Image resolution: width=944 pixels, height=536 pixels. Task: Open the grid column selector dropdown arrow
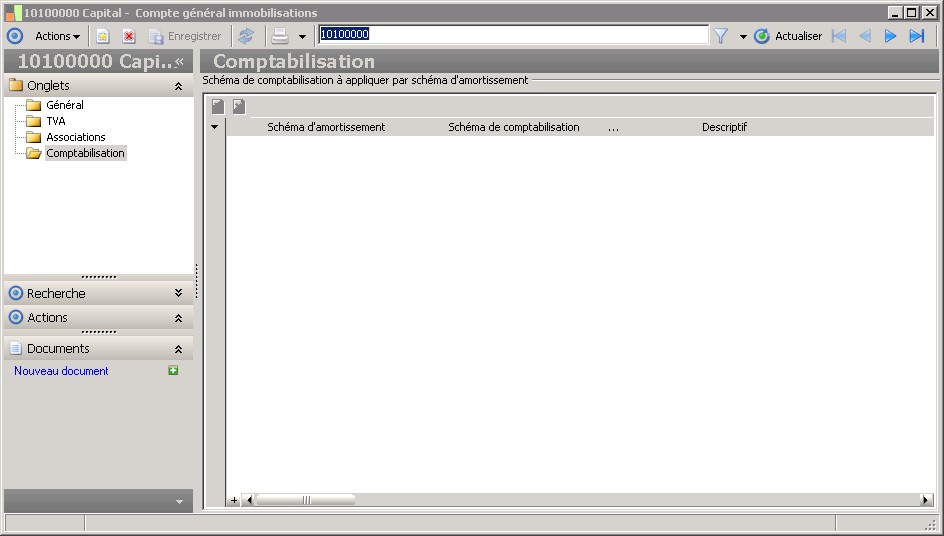[x=214, y=127]
